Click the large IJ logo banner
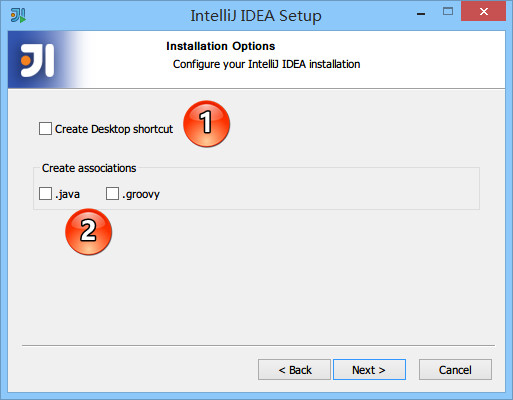Screen dimensions: 513x400 coord(37,60)
